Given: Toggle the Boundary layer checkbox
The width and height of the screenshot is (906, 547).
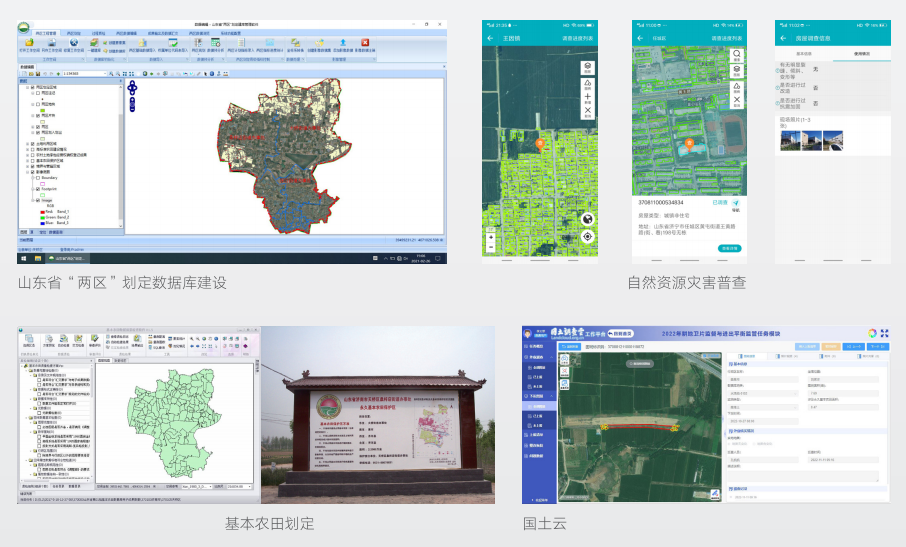Looking at the screenshot, I should 36,178.
